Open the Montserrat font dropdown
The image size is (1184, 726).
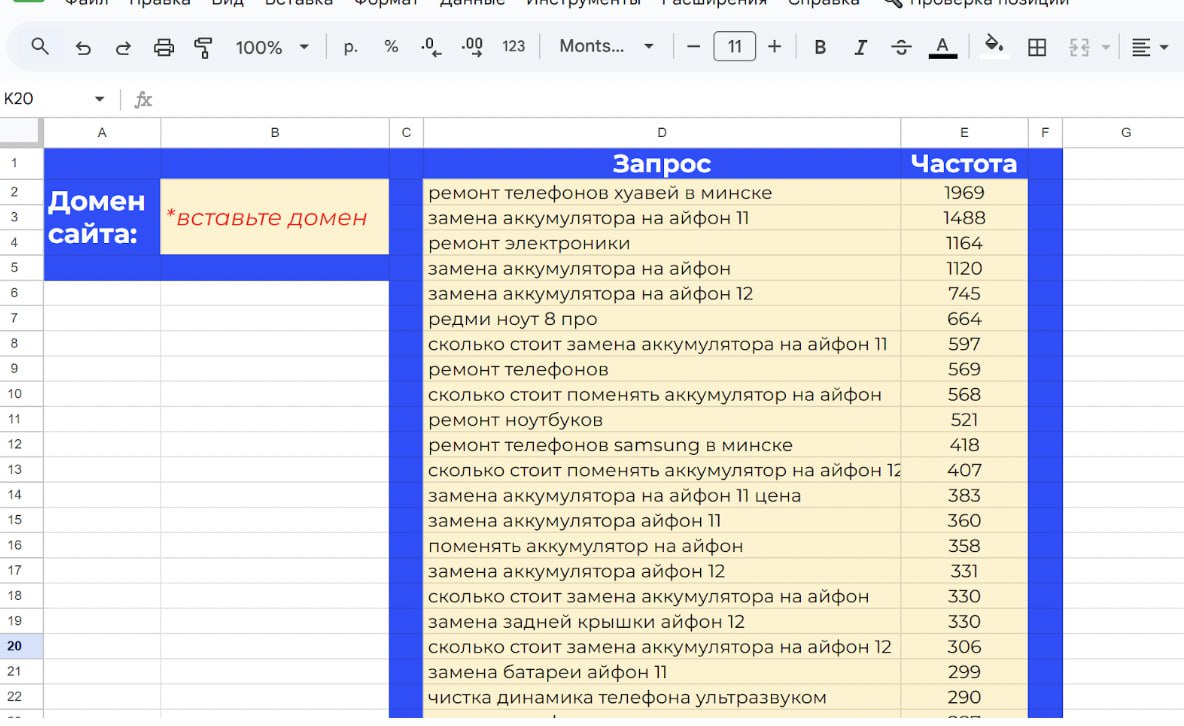coord(606,47)
